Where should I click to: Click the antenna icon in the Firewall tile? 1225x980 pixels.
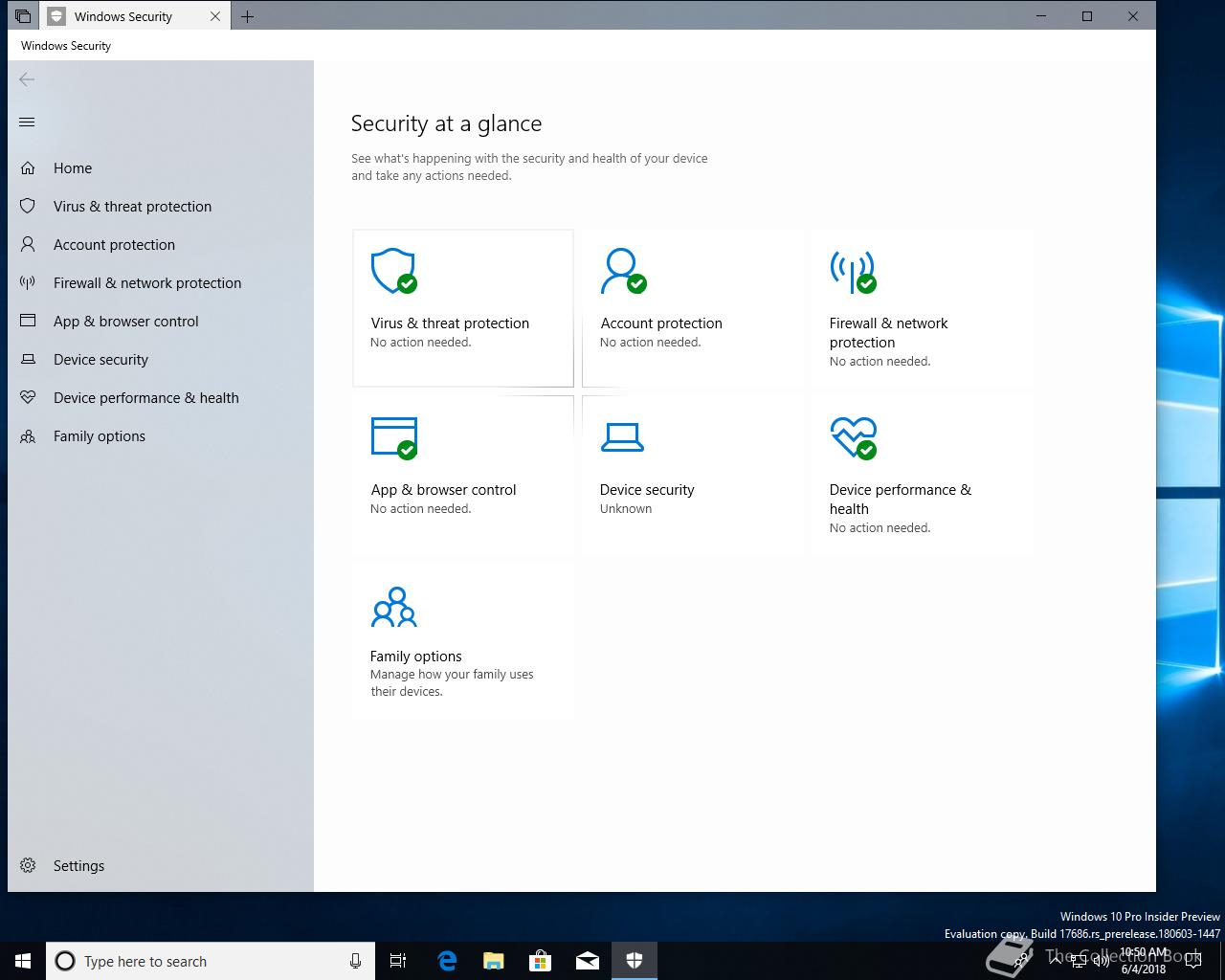[853, 271]
